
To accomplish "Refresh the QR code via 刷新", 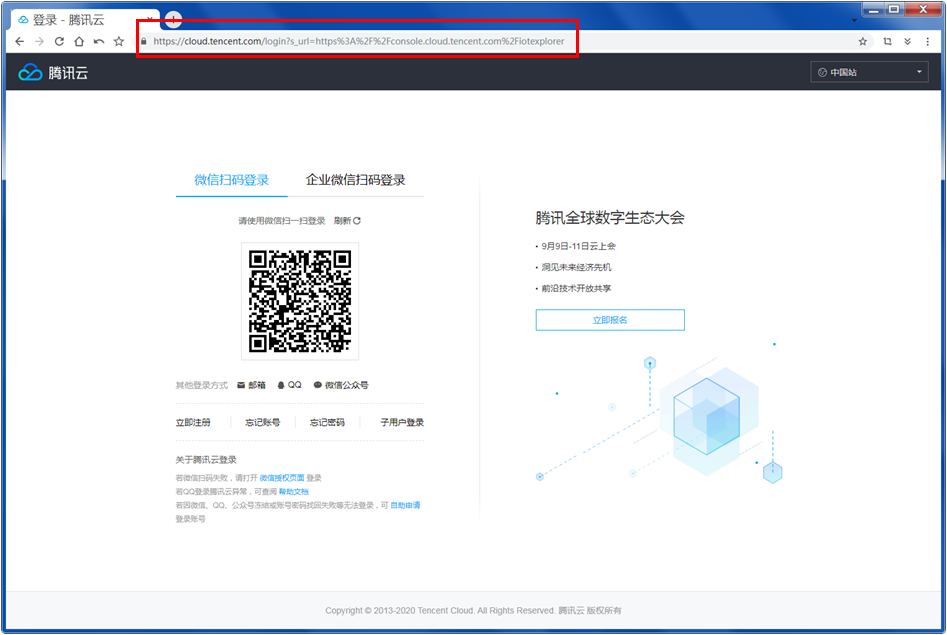I will 347,221.
